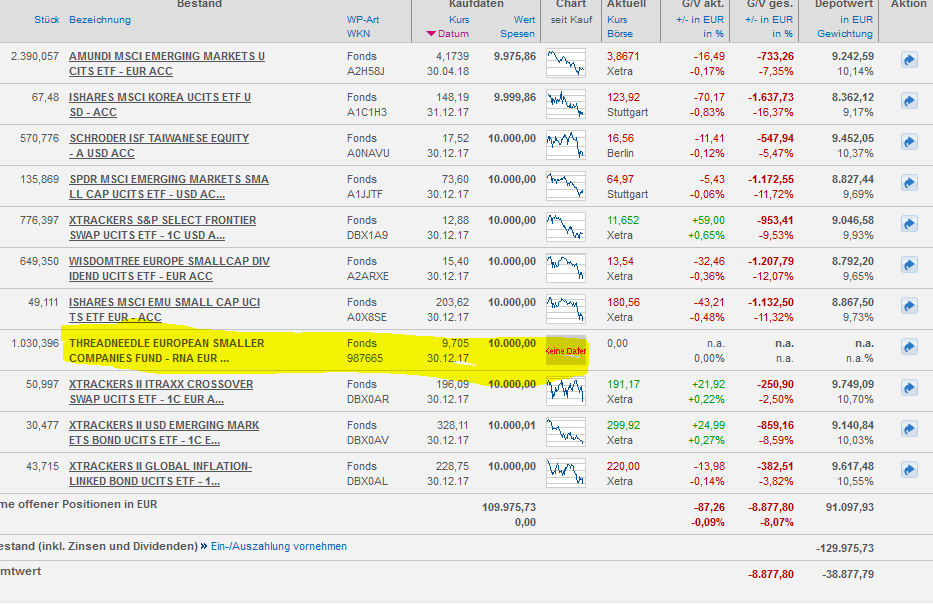Click the WP-Art column header
The height and width of the screenshot is (604, 933).
(x=364, y=20)
